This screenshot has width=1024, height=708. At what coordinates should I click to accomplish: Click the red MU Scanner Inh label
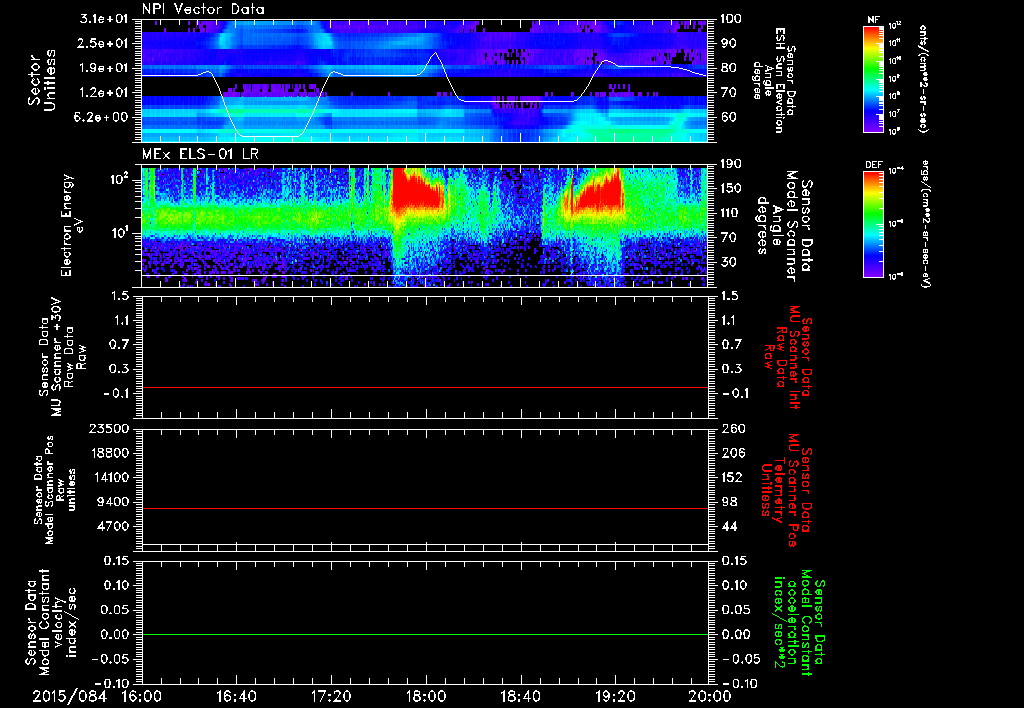pyautogui.click(x=788, y=357)
